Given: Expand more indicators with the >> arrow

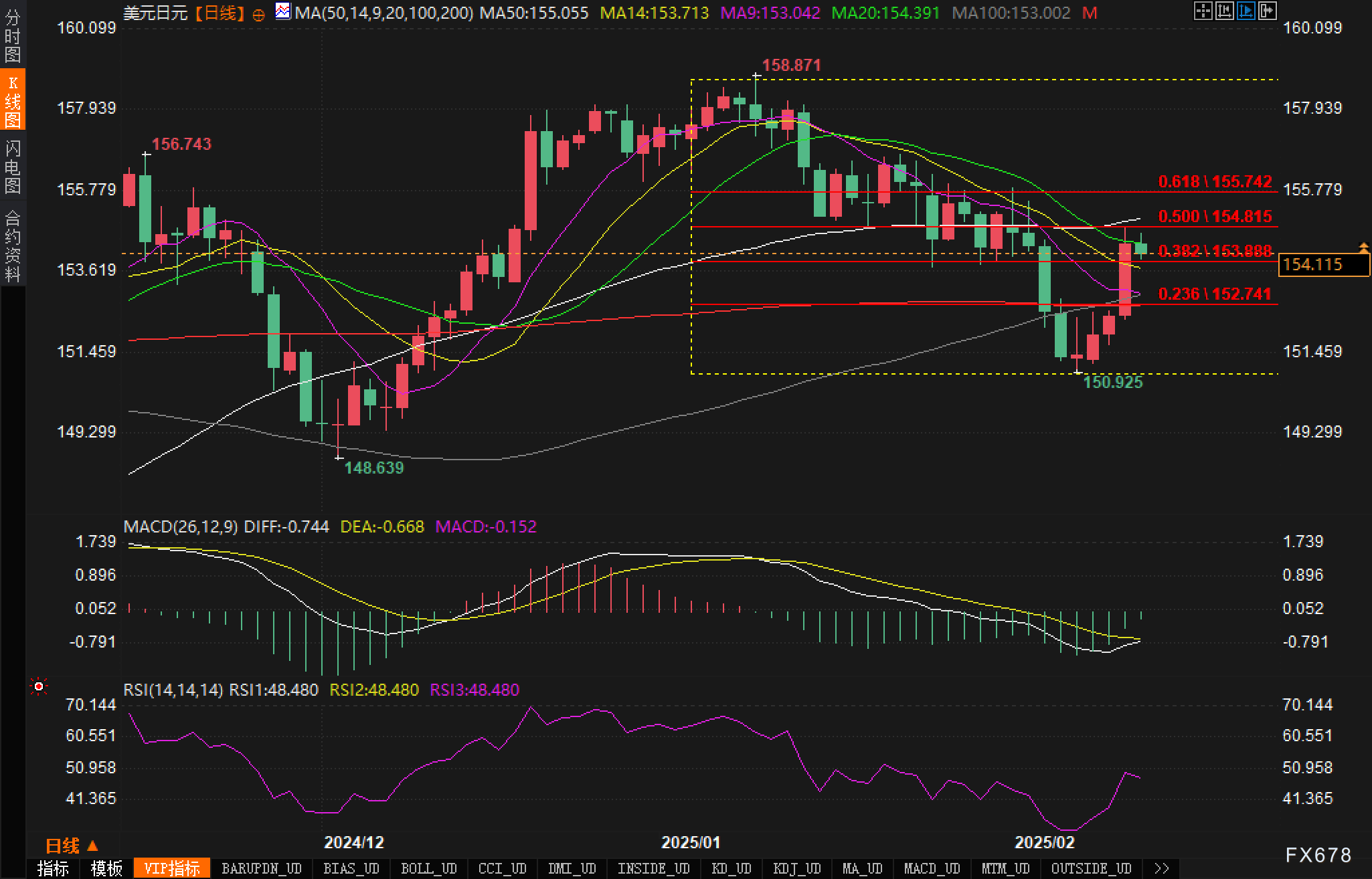Looking at the screenshot, I should [x=1161, y=868].
